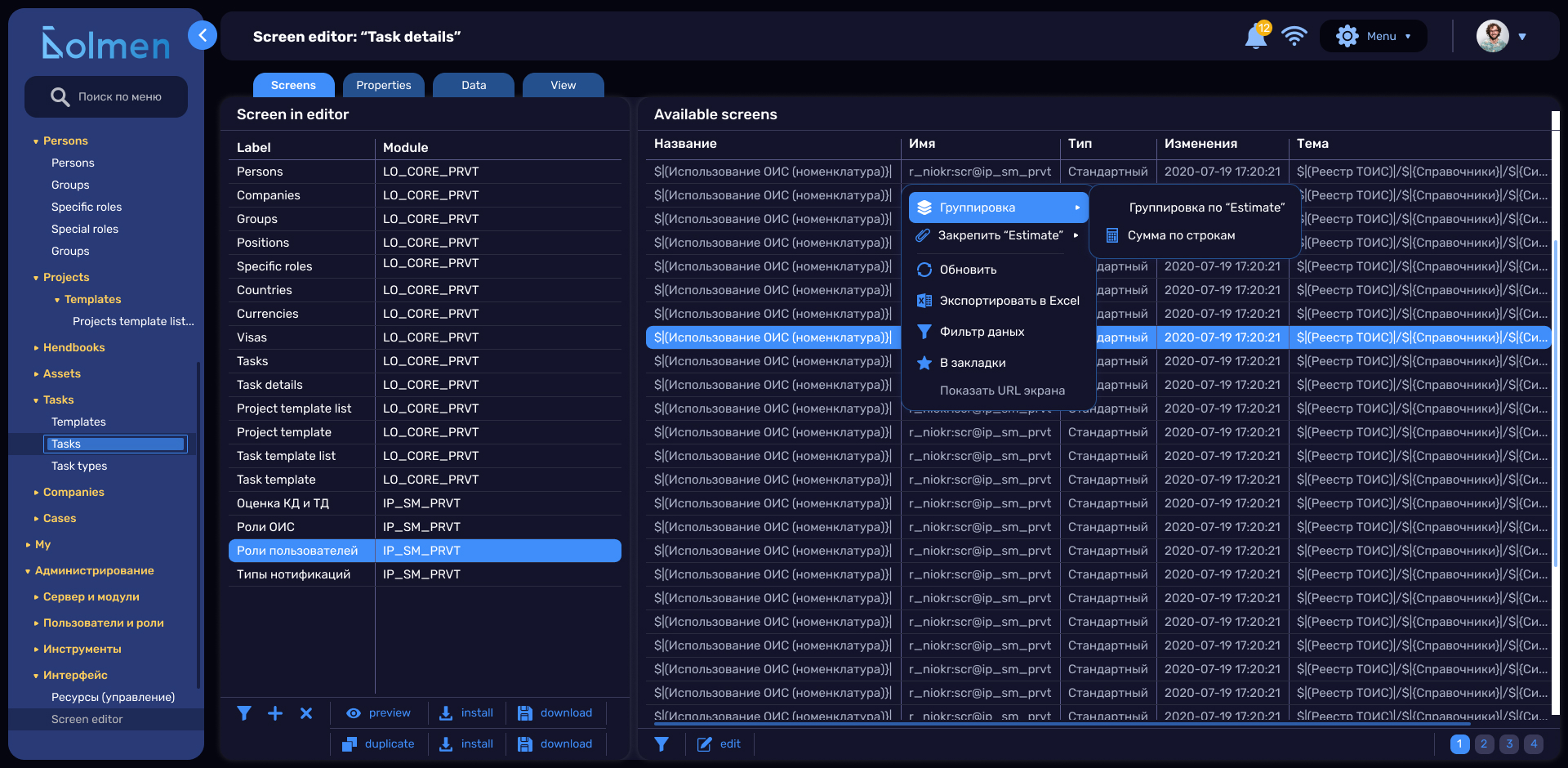Click the install button next to preview
This screenshot has width=1568, height=768.
coord(466,713)
